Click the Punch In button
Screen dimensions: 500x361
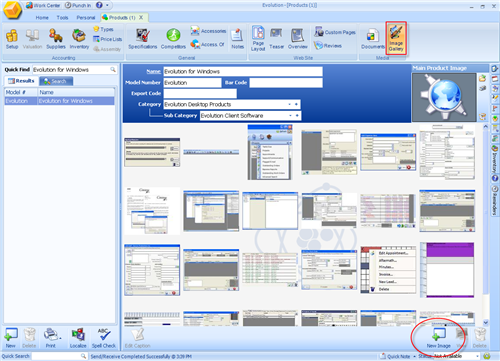(x=78, y=5)
